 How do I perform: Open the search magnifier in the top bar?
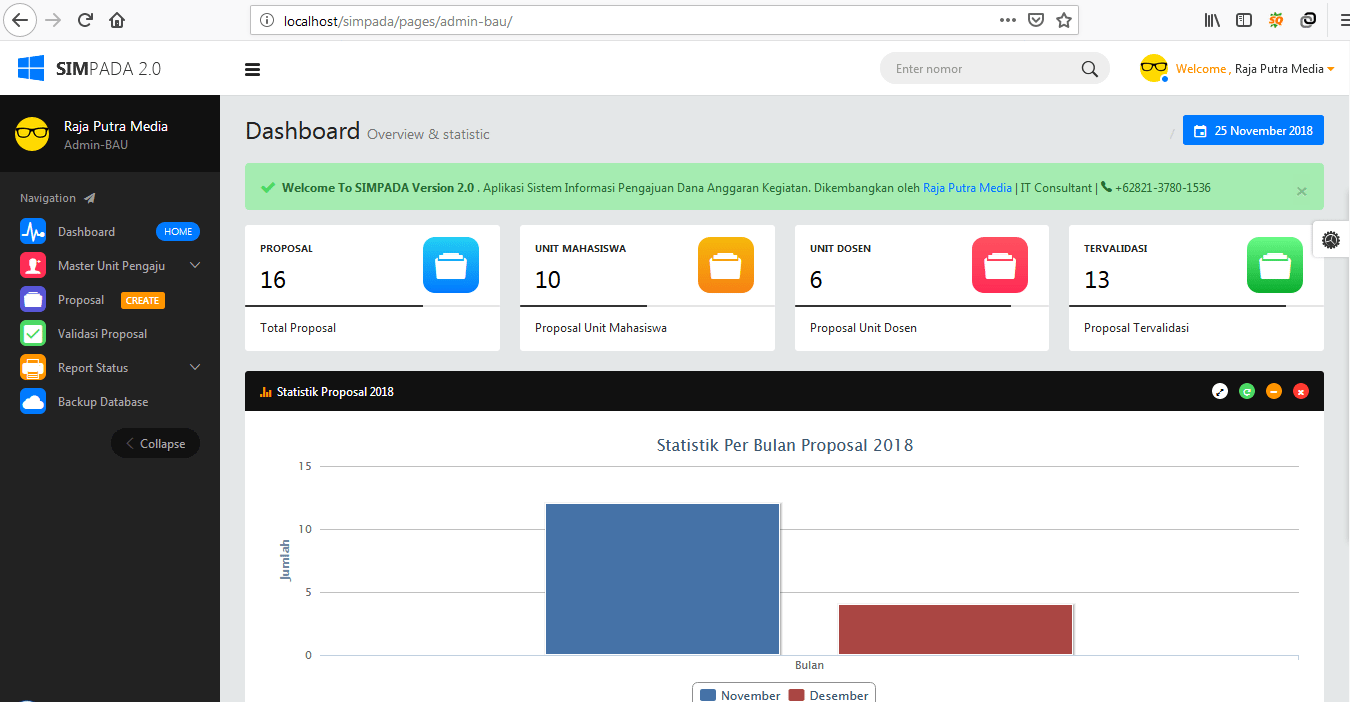coord(1089,68)
